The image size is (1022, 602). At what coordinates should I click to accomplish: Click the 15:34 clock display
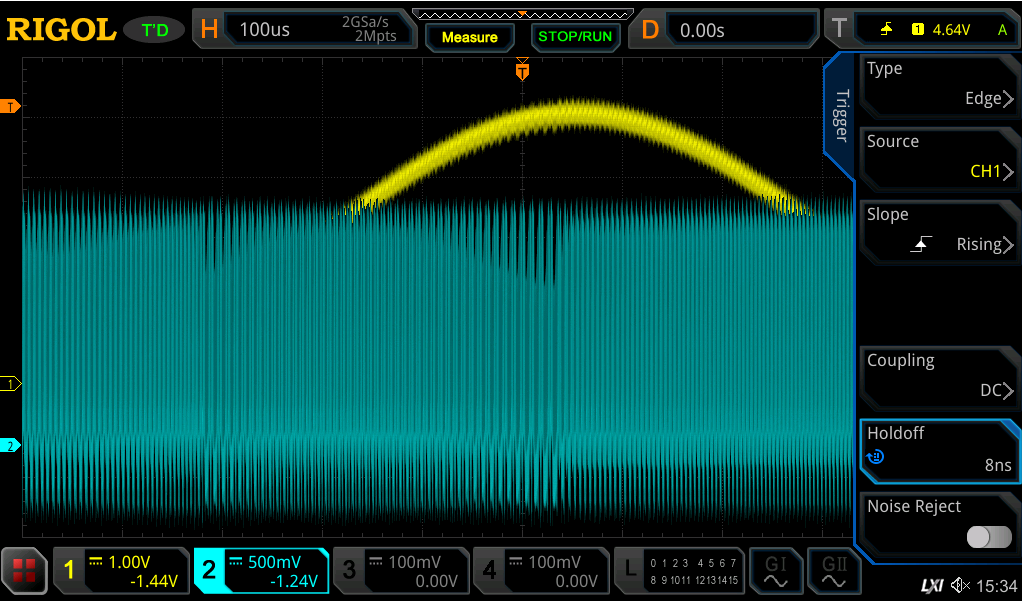[x=997, y=586]
